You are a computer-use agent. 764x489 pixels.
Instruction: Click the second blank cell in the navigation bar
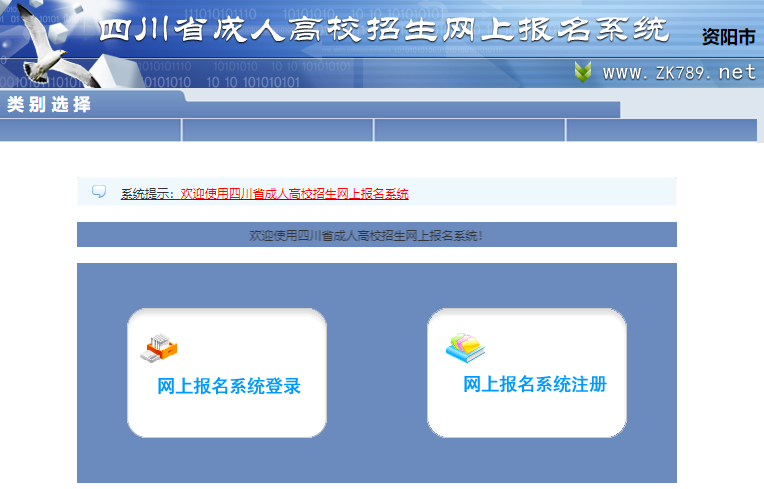pos(277,130)
